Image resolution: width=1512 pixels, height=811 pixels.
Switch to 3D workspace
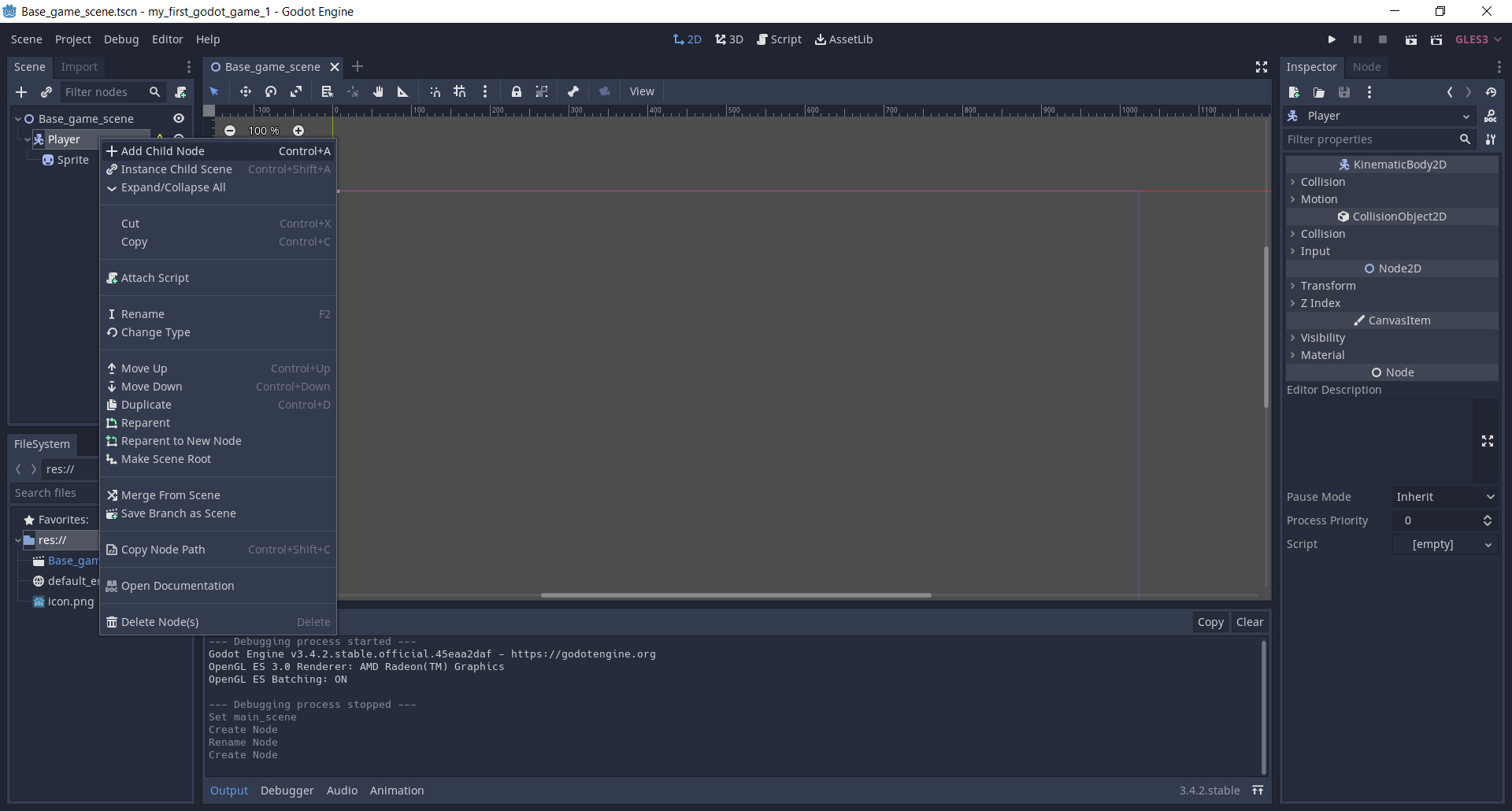click(x=729, y=39)
